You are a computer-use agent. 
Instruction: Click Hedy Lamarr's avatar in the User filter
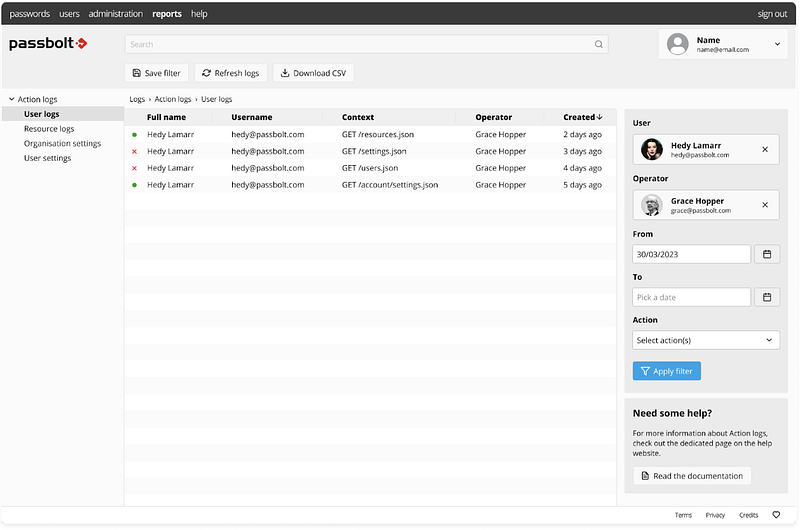[652, 149]
